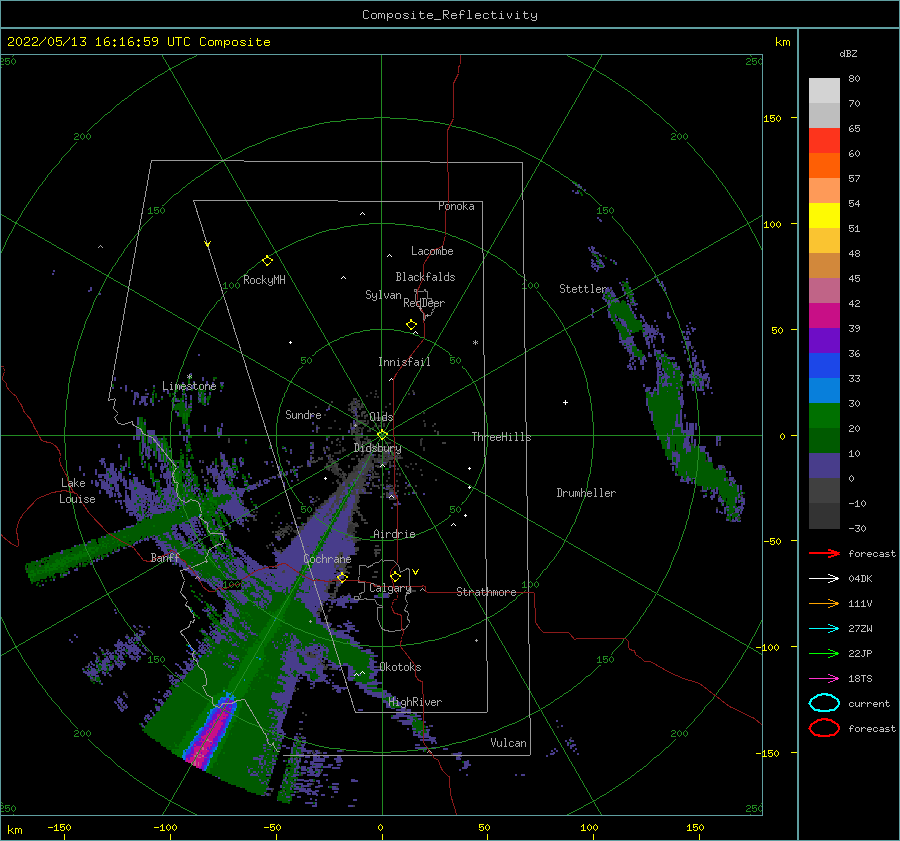Click the ThreeHills label
Viewport: 900px width, 841px height.
[x=501, y=437]
